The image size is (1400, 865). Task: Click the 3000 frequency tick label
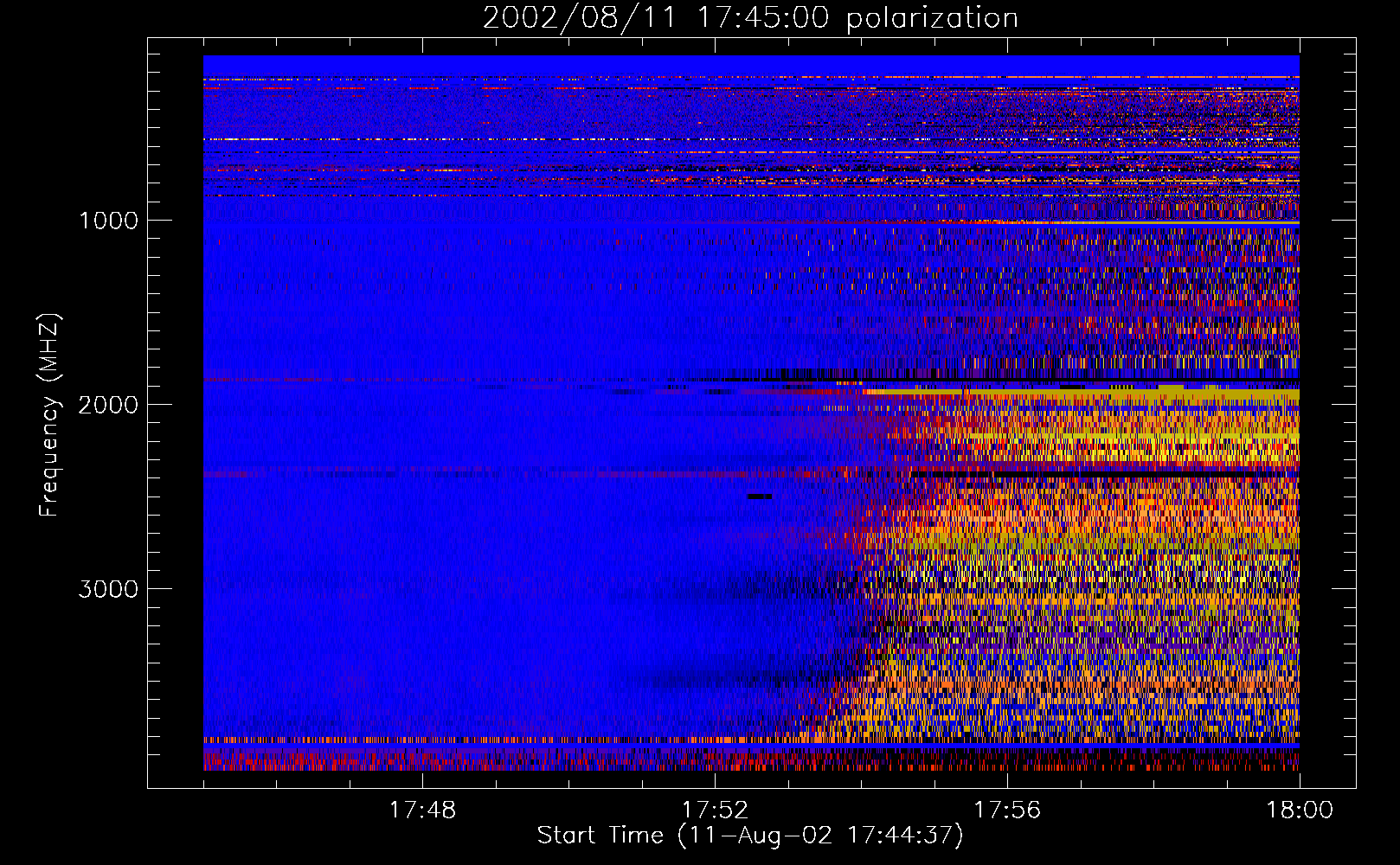point(108,589)
